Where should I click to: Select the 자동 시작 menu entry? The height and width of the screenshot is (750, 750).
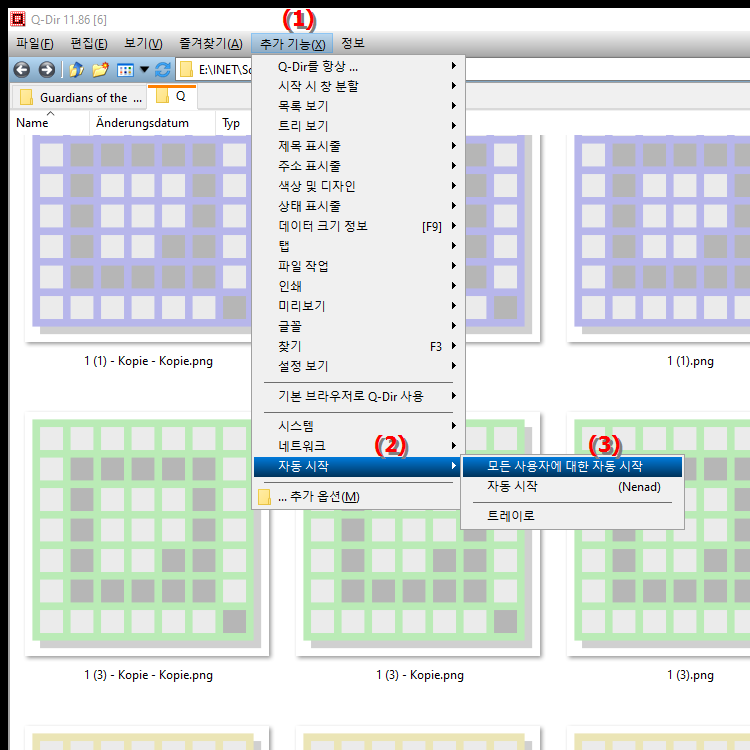(x=357, y=466)
